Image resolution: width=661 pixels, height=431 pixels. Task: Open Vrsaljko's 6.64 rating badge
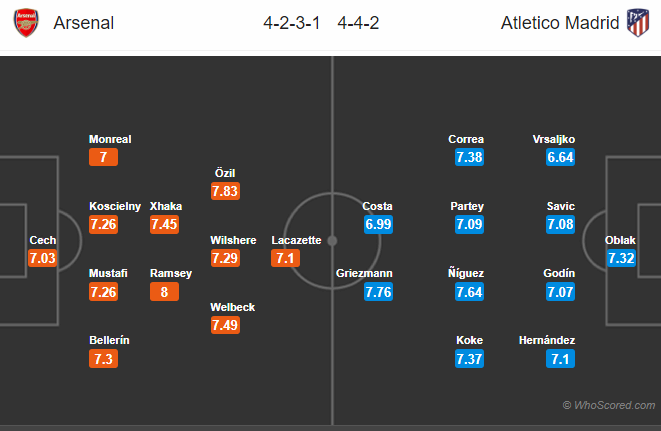click(x=560, y=157)
